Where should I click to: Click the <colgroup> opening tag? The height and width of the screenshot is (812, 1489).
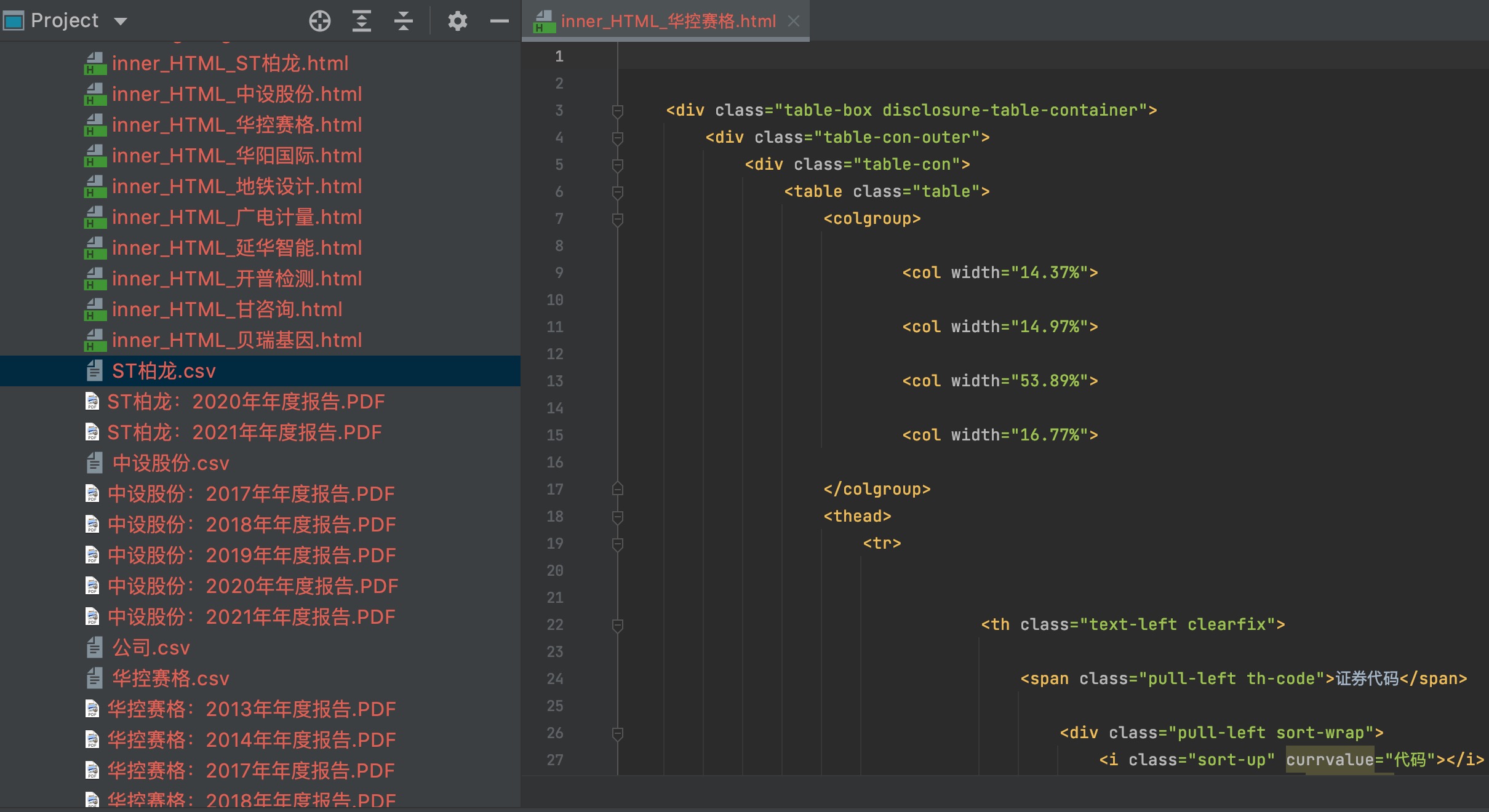(x=872, y=218)
